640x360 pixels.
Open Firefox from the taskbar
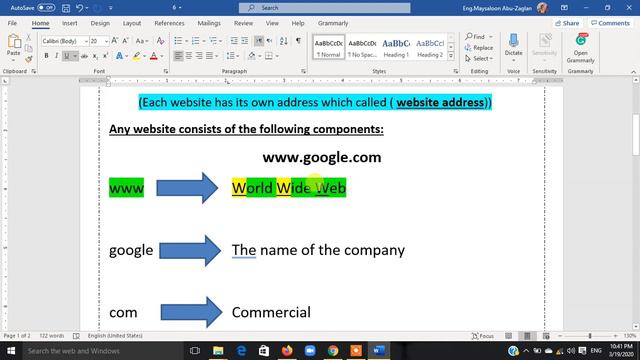[287, 351]
